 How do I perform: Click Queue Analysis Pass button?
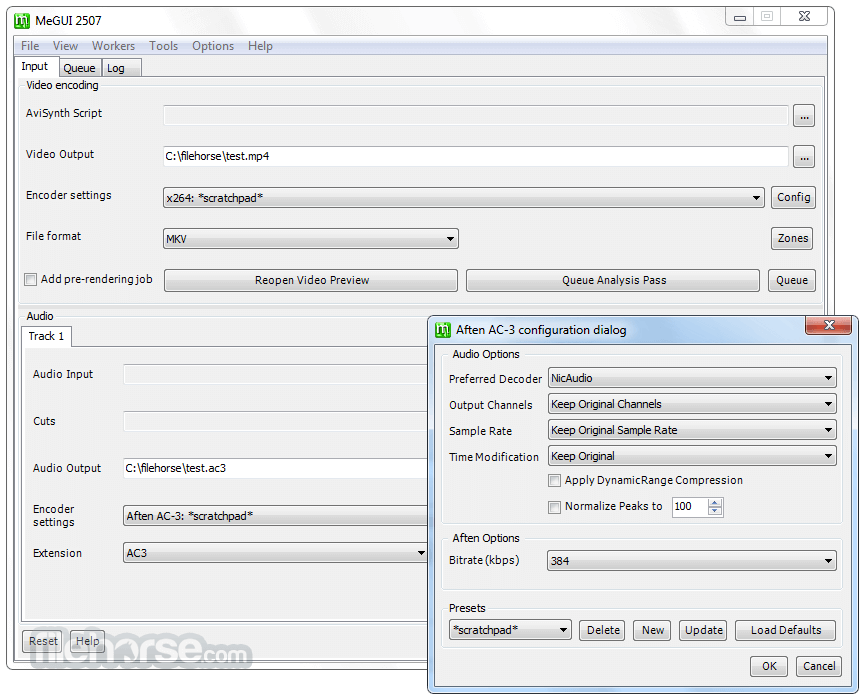[x=613, y=280]
